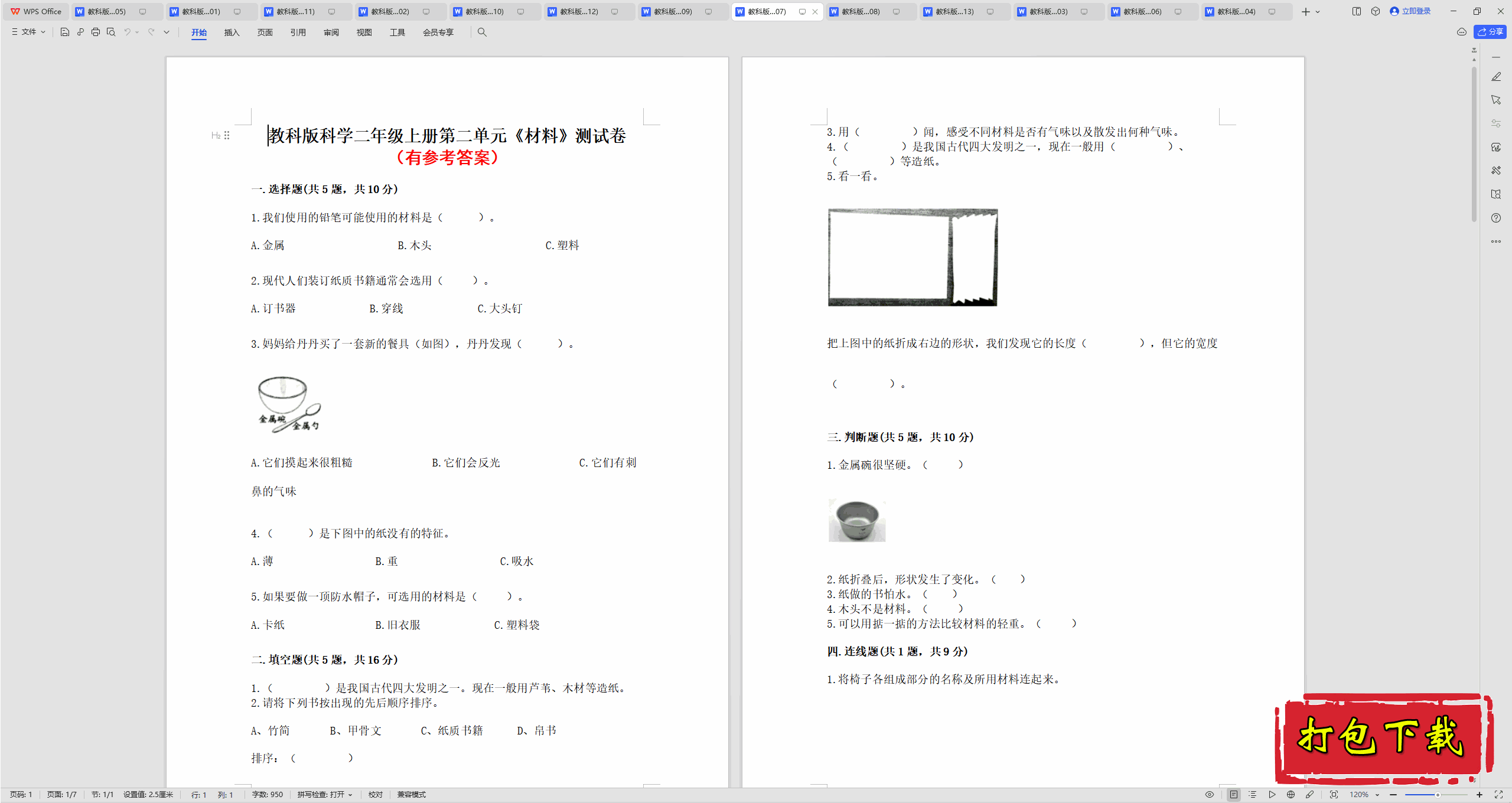The image size is (1512, 803).
Task: Click the settings sliders icon in right sidebar
Action: point(1496,123)
